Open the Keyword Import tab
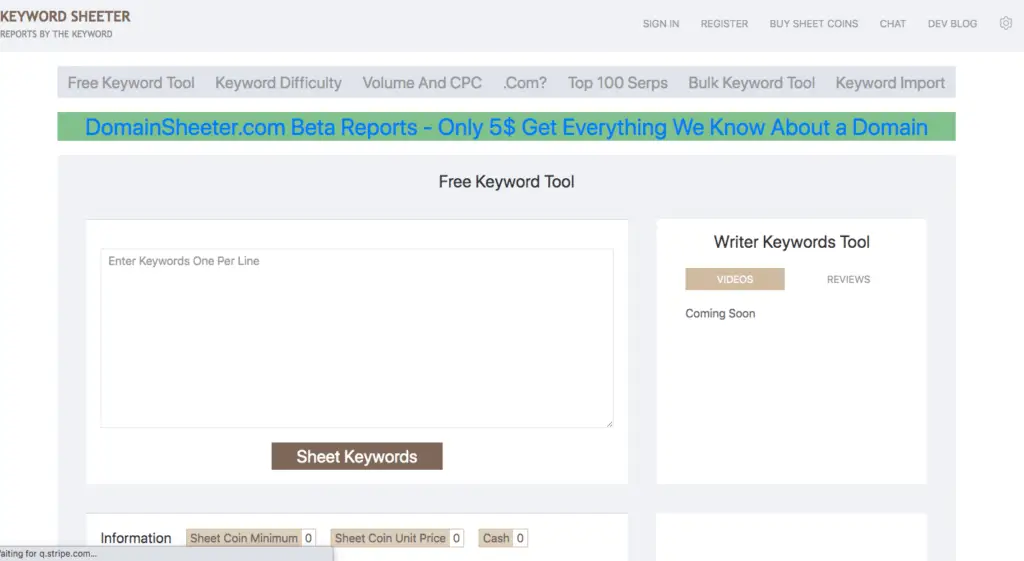This screenshot has width=1024, height=561. pos(890,83)
